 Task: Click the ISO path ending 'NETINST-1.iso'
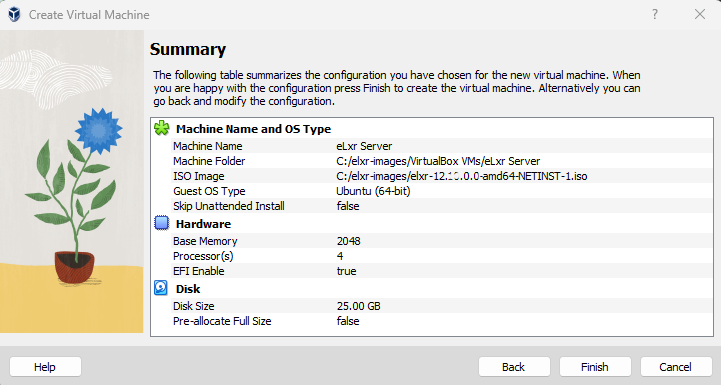pyautogui.click(x=462, y=176)
